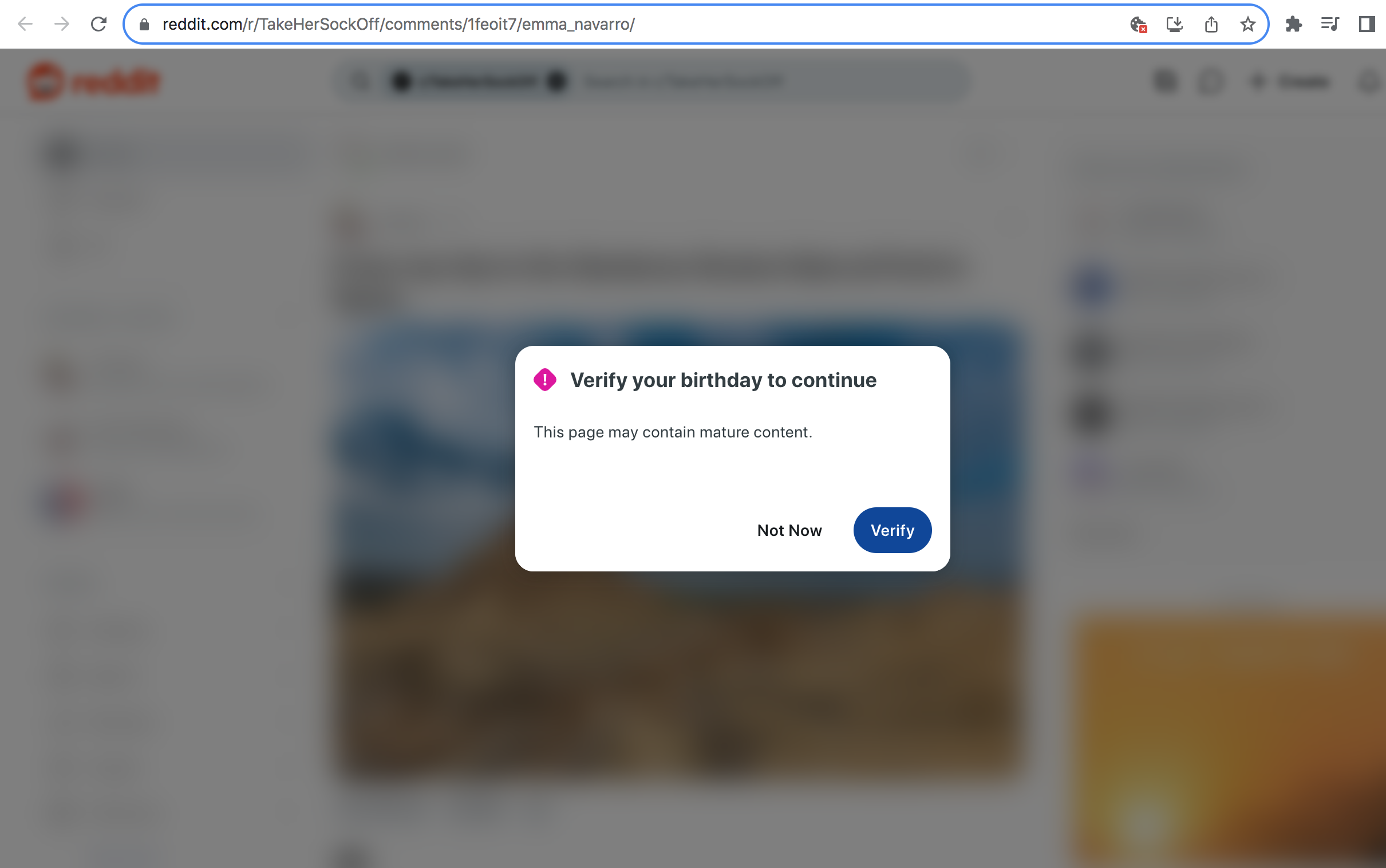Click the blurred Create post button
This screenshot has width=1386, height=868.
(1291, 81)
